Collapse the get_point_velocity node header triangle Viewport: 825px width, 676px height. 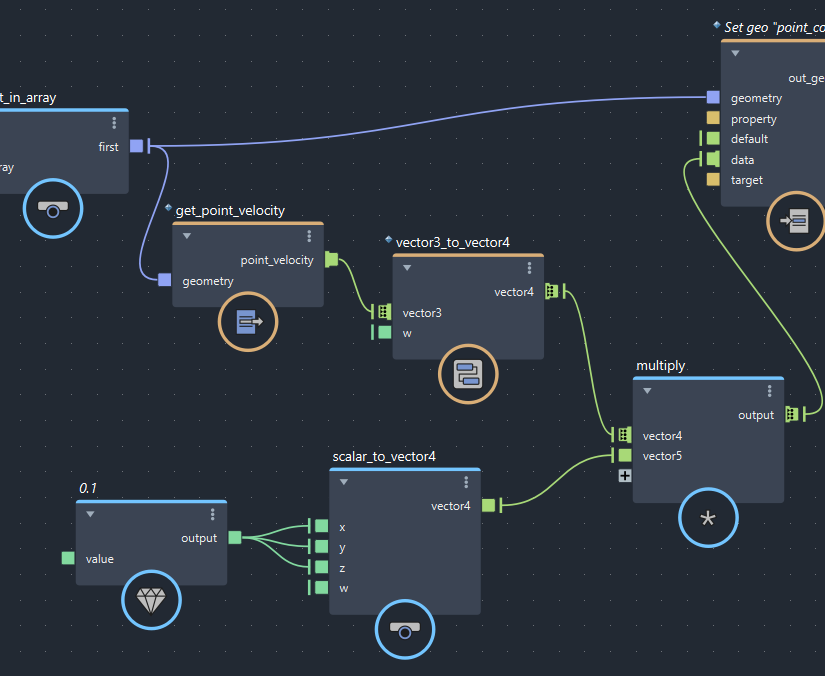tap(186, 236)
